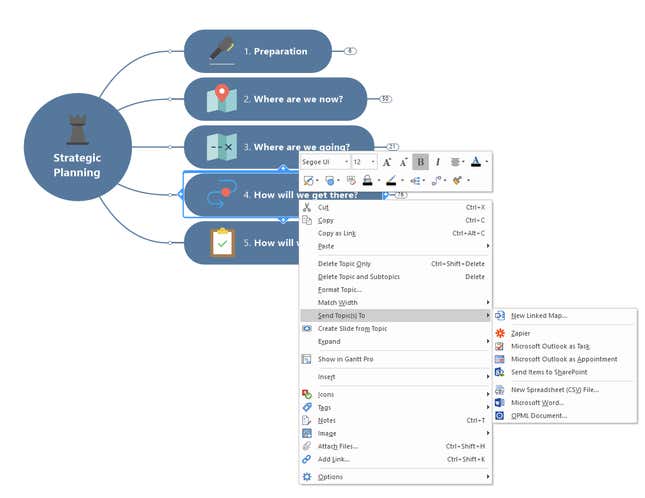Click the format painter brush icon

457,181
